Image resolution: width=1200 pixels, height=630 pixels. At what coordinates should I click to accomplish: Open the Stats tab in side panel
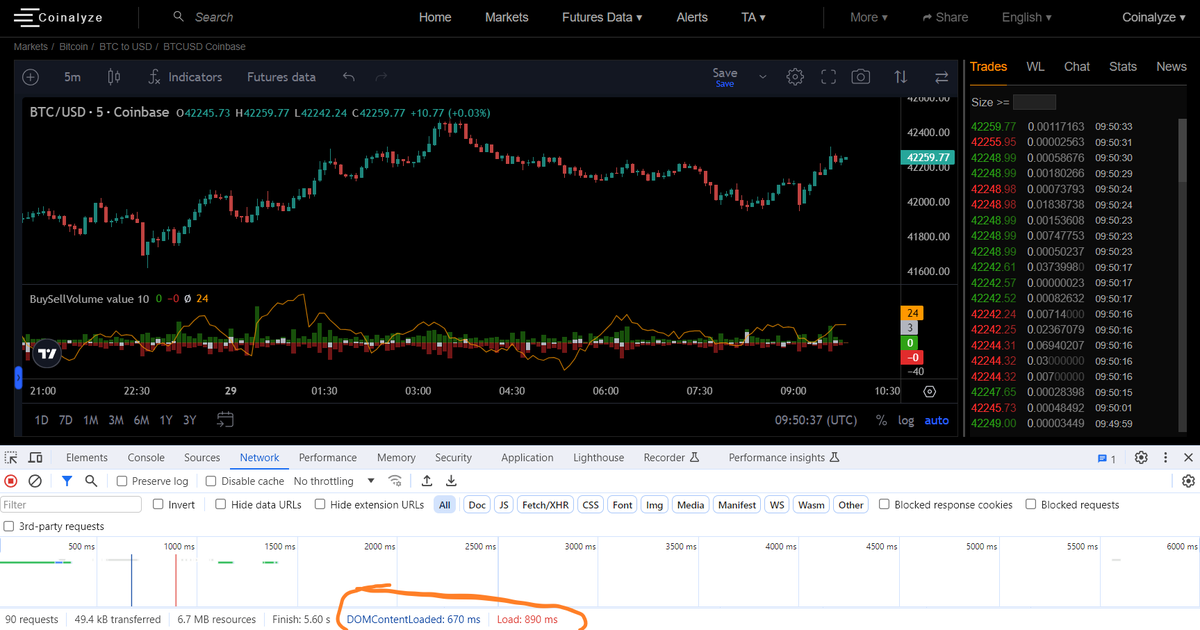pyautogui.click(x=1123, y=66)
